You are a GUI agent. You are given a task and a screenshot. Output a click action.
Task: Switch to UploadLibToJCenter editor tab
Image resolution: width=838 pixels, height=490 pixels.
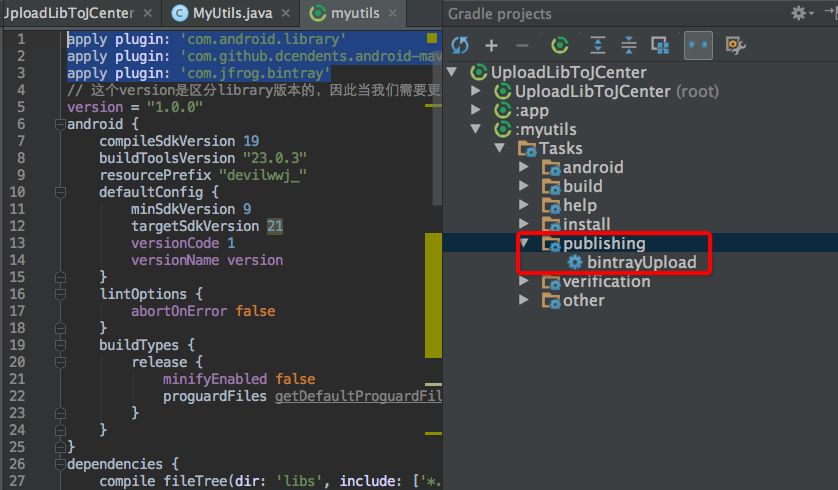68,13
